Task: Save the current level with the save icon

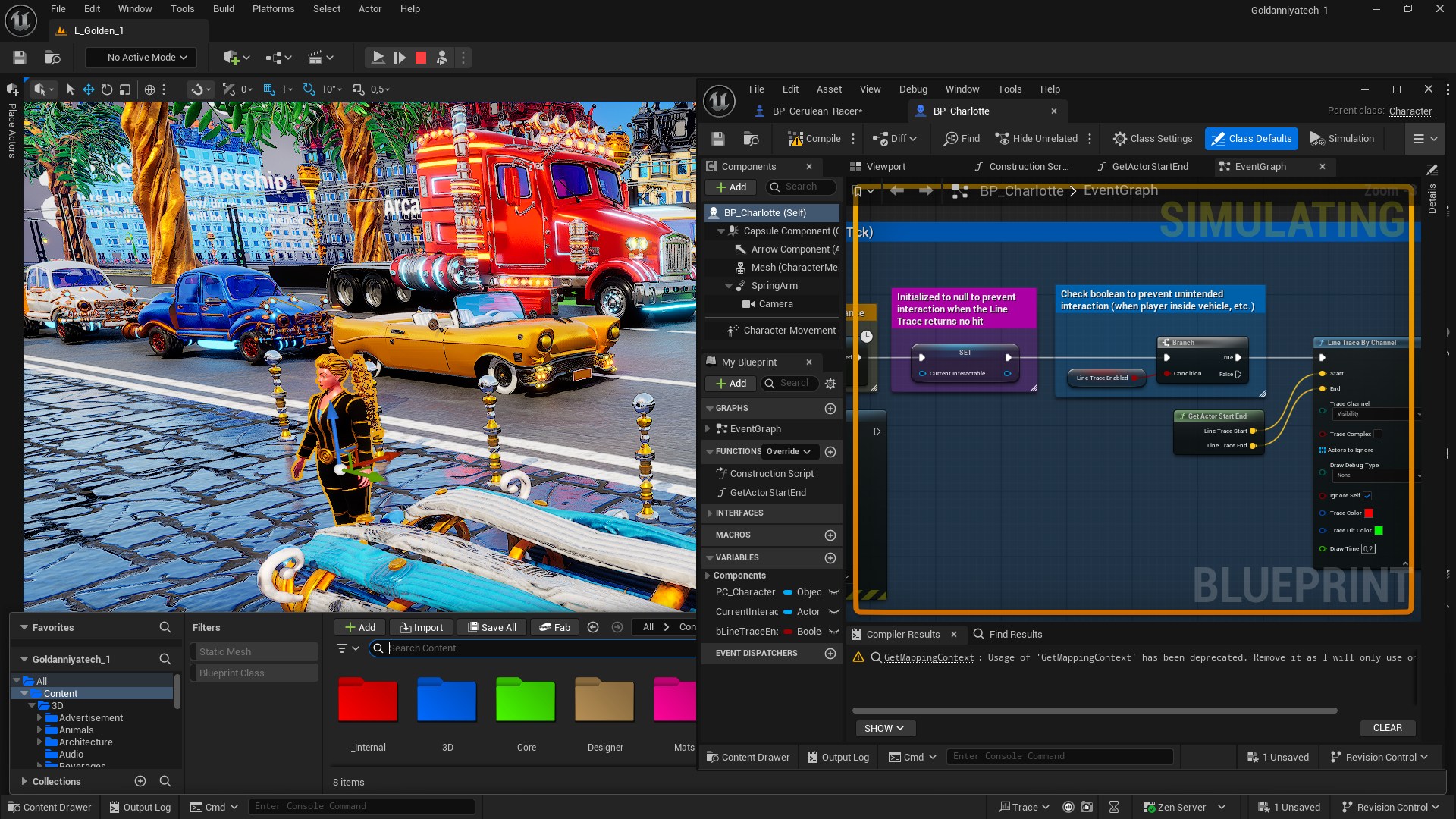Action: click(x=19, y=57)
